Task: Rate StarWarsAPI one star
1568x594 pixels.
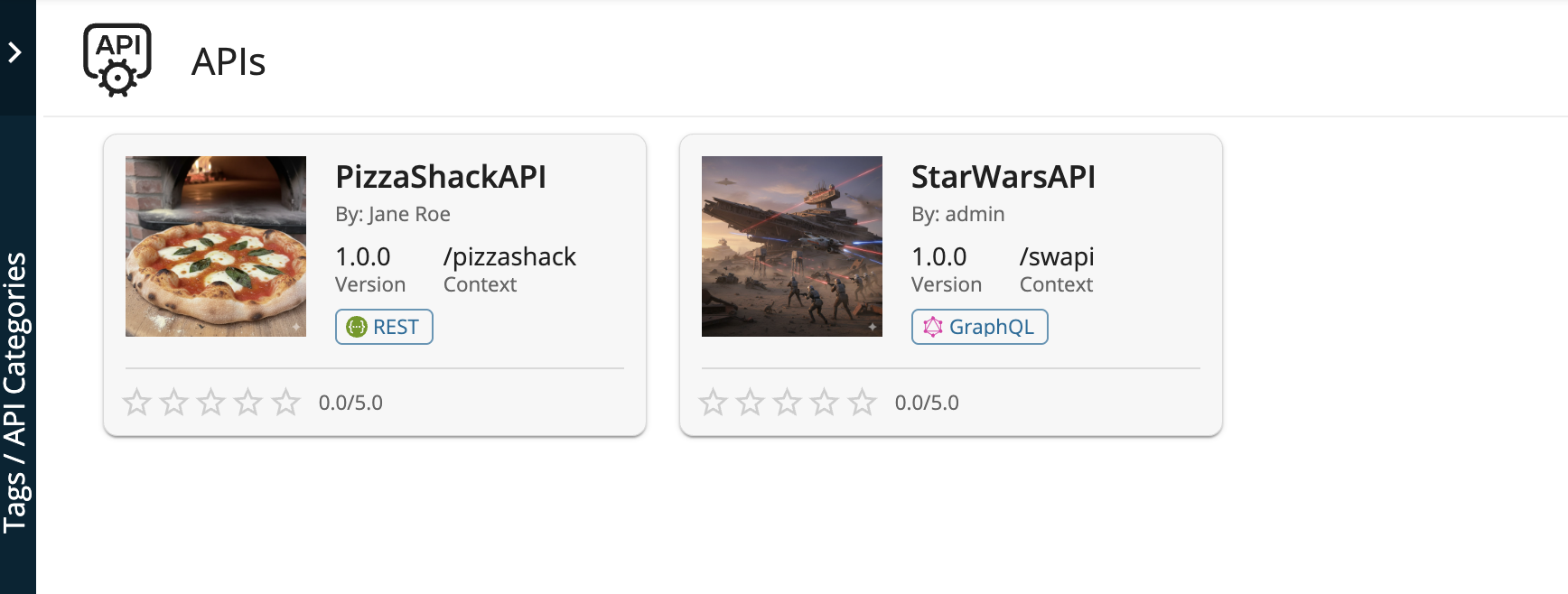Action: [714, 403]
